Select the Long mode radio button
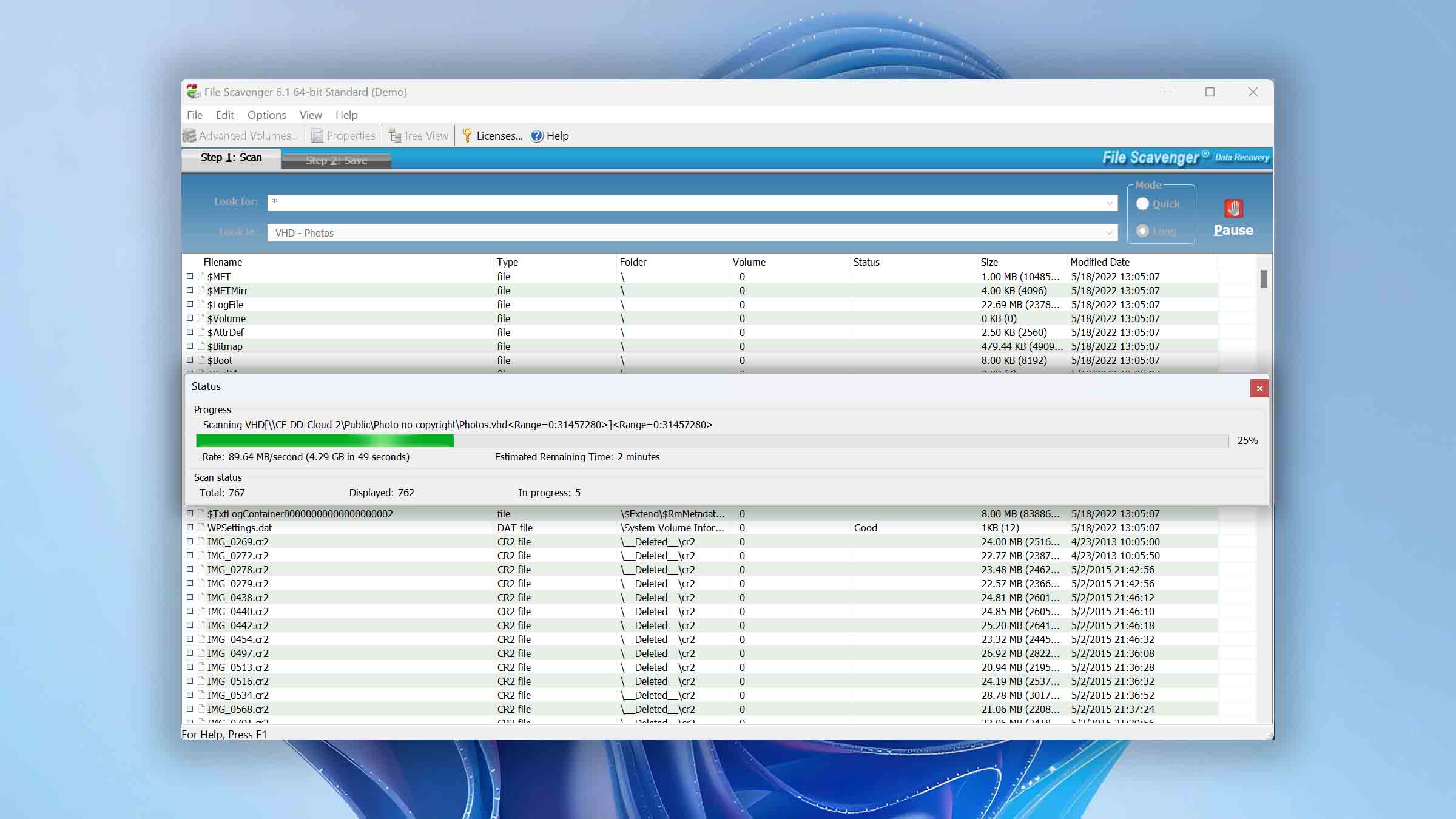The image size is (1456, 819). [1142, 231]
